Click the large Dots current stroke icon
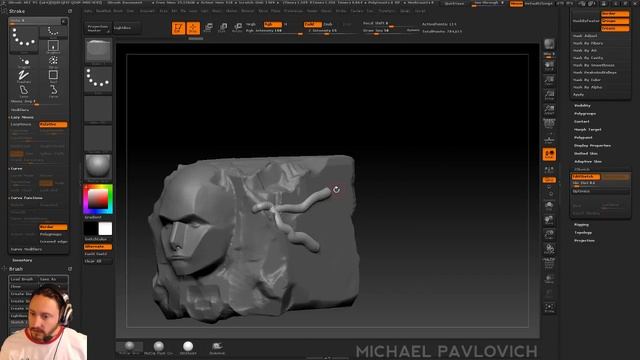The image size is (640, 360). (24, 39)
